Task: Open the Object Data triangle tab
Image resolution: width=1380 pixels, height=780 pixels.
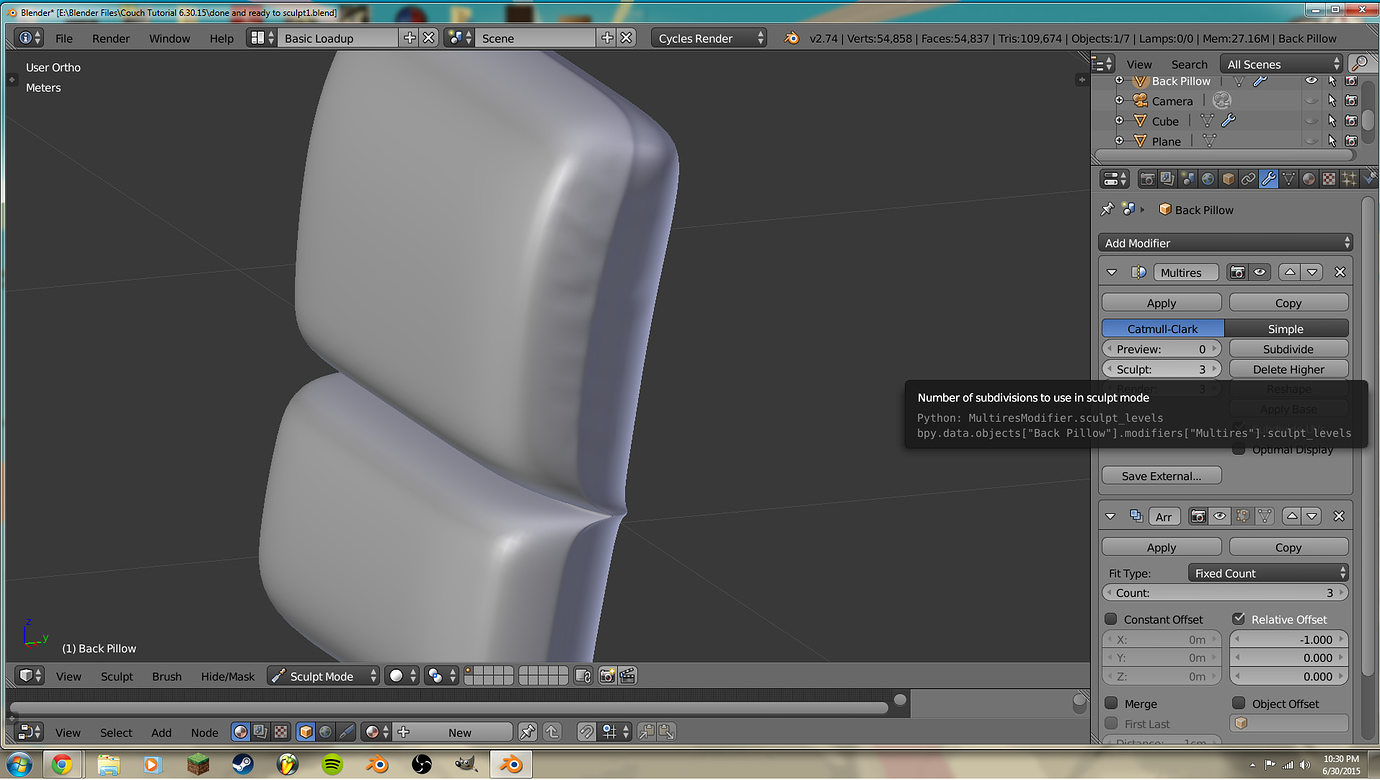Action: click(1288, 179)
